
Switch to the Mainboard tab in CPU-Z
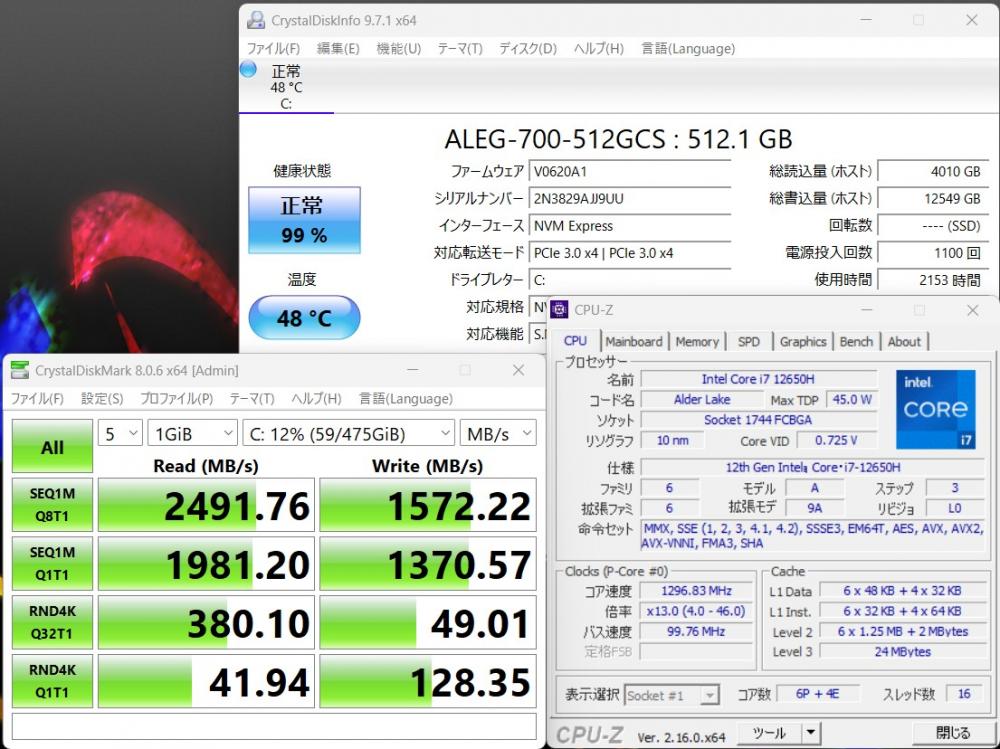tap(633, 341)
